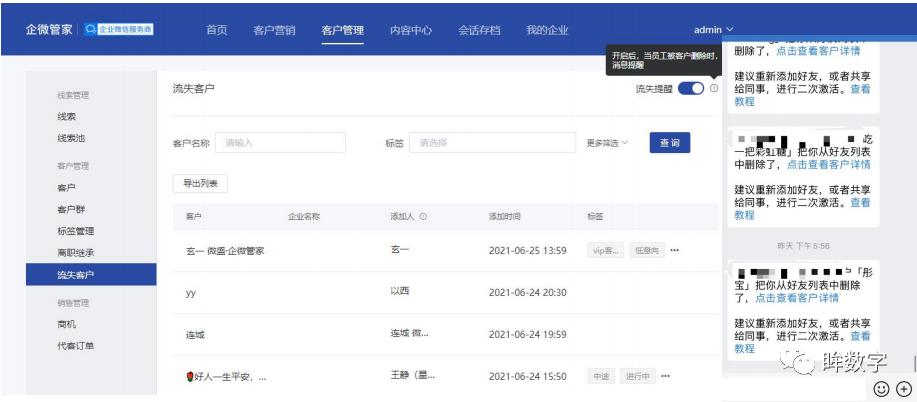
Task: Click the 导出列表 export button
Action: (201, 184)
